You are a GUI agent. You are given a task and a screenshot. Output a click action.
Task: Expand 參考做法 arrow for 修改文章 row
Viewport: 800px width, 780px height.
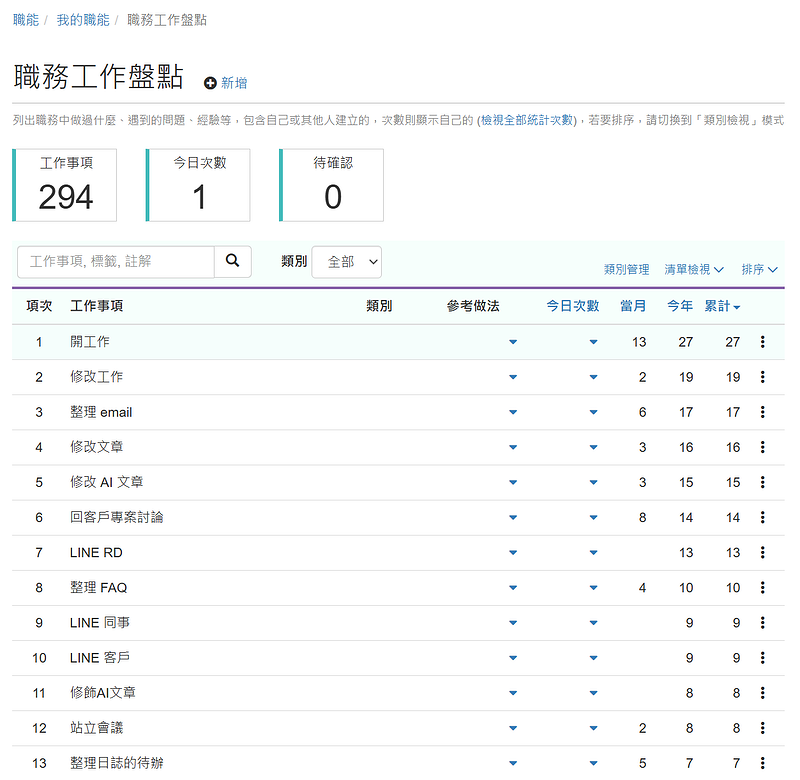pos(513,447)
